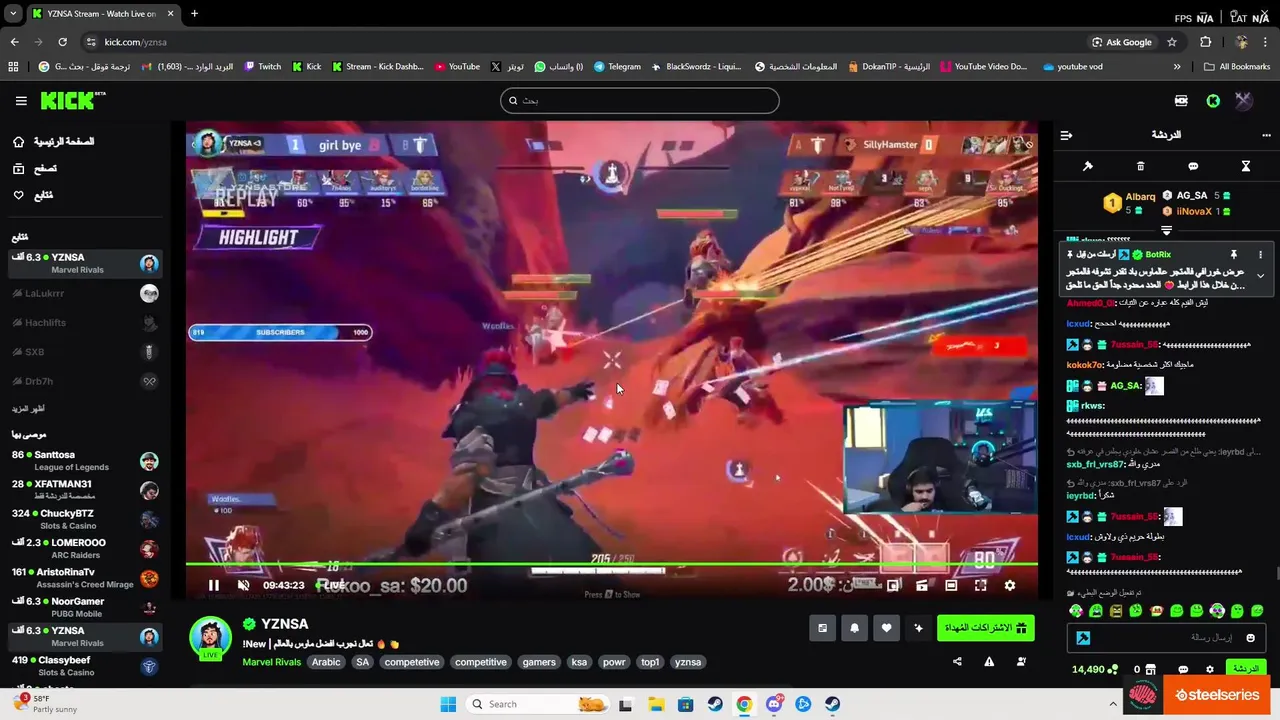Image resolution: width=1280 pixels, height=720 pixels.
Task: Click chat bubble icon in chat toolbar
Action: (1193, 166)
